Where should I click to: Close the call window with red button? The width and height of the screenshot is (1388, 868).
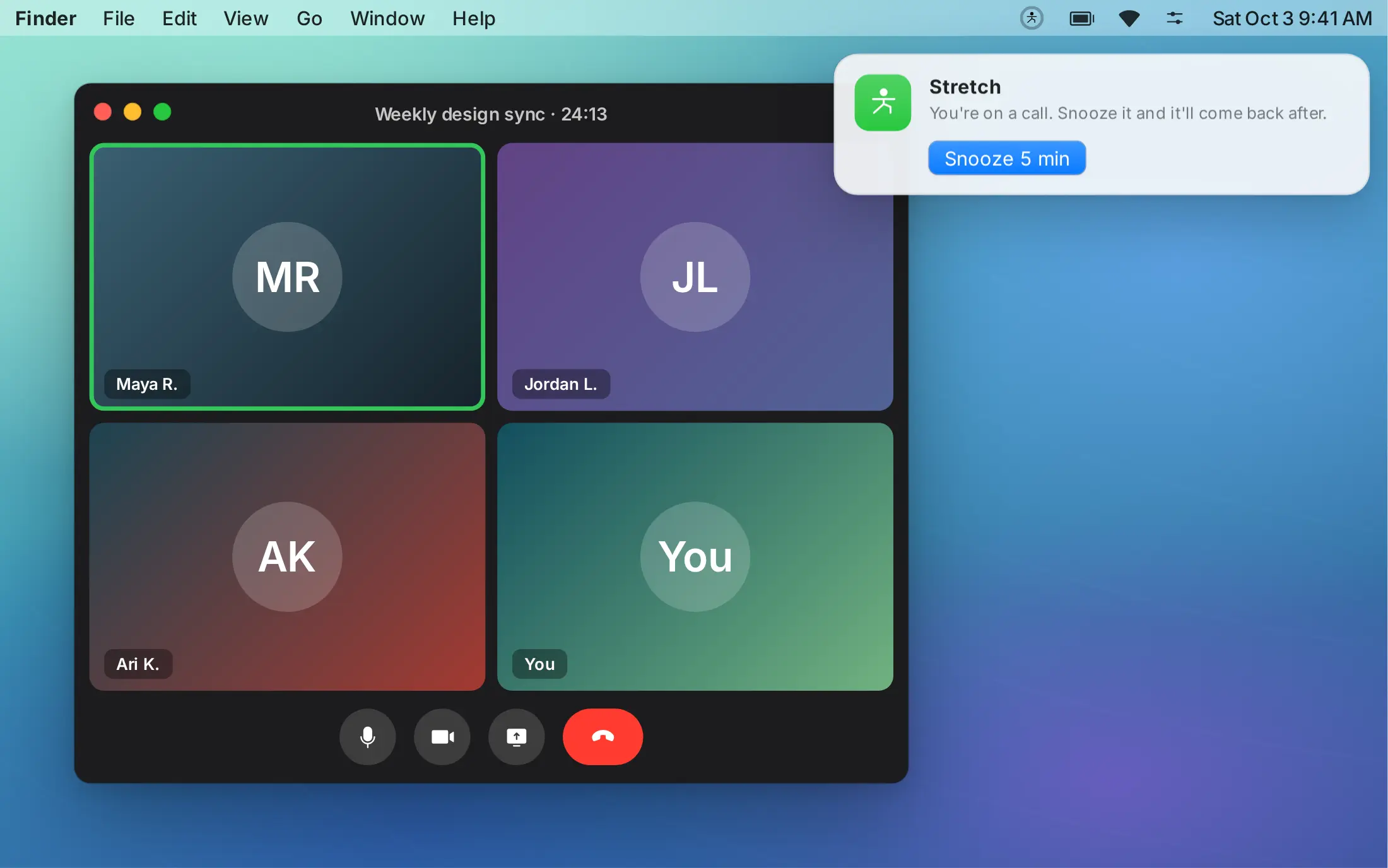pos(103,112)
